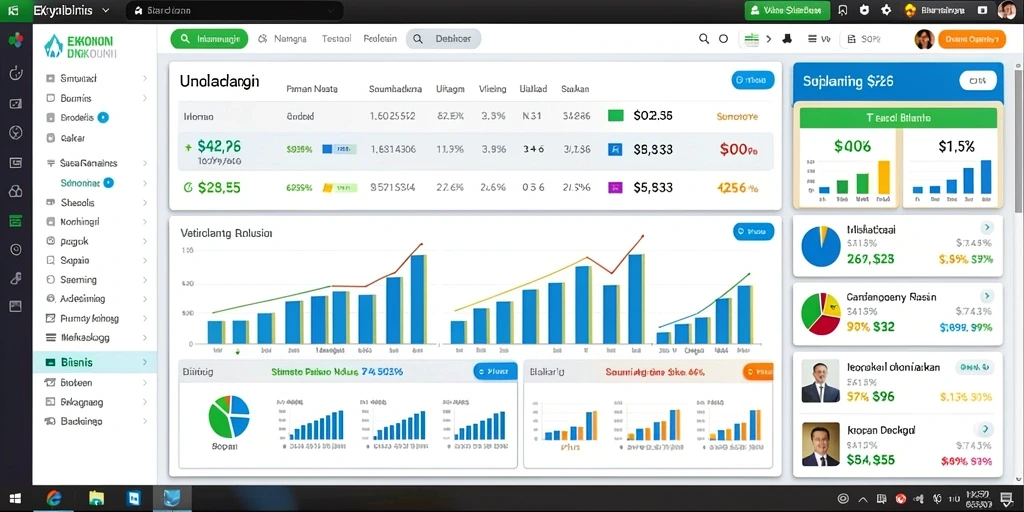Open the key icon in dark sidebar
This screenshot has width=1024, height=512.
(16, 278)
